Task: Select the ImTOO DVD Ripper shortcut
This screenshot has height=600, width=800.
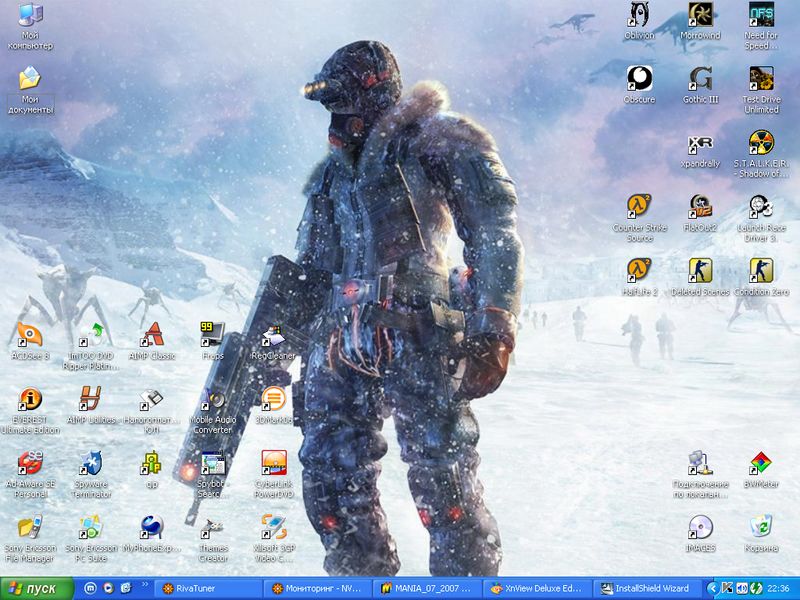Action: 91,335
